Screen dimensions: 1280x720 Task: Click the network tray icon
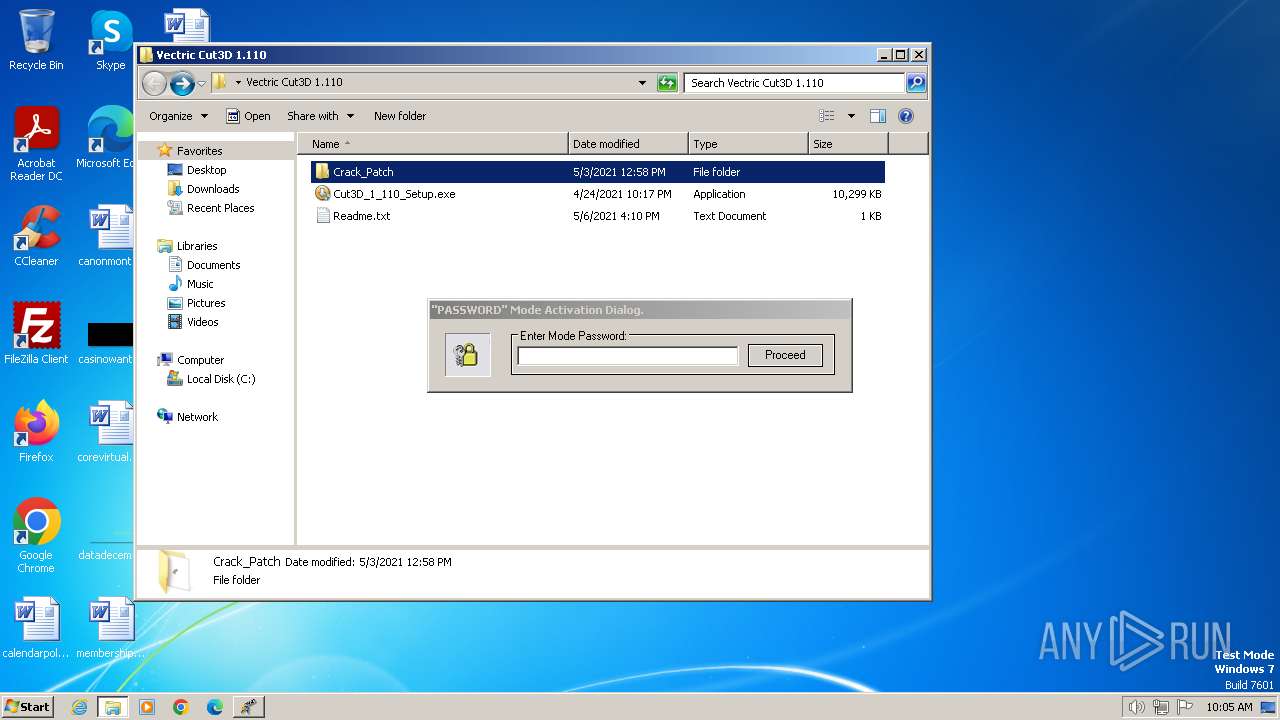click(x=1161, y=707)
